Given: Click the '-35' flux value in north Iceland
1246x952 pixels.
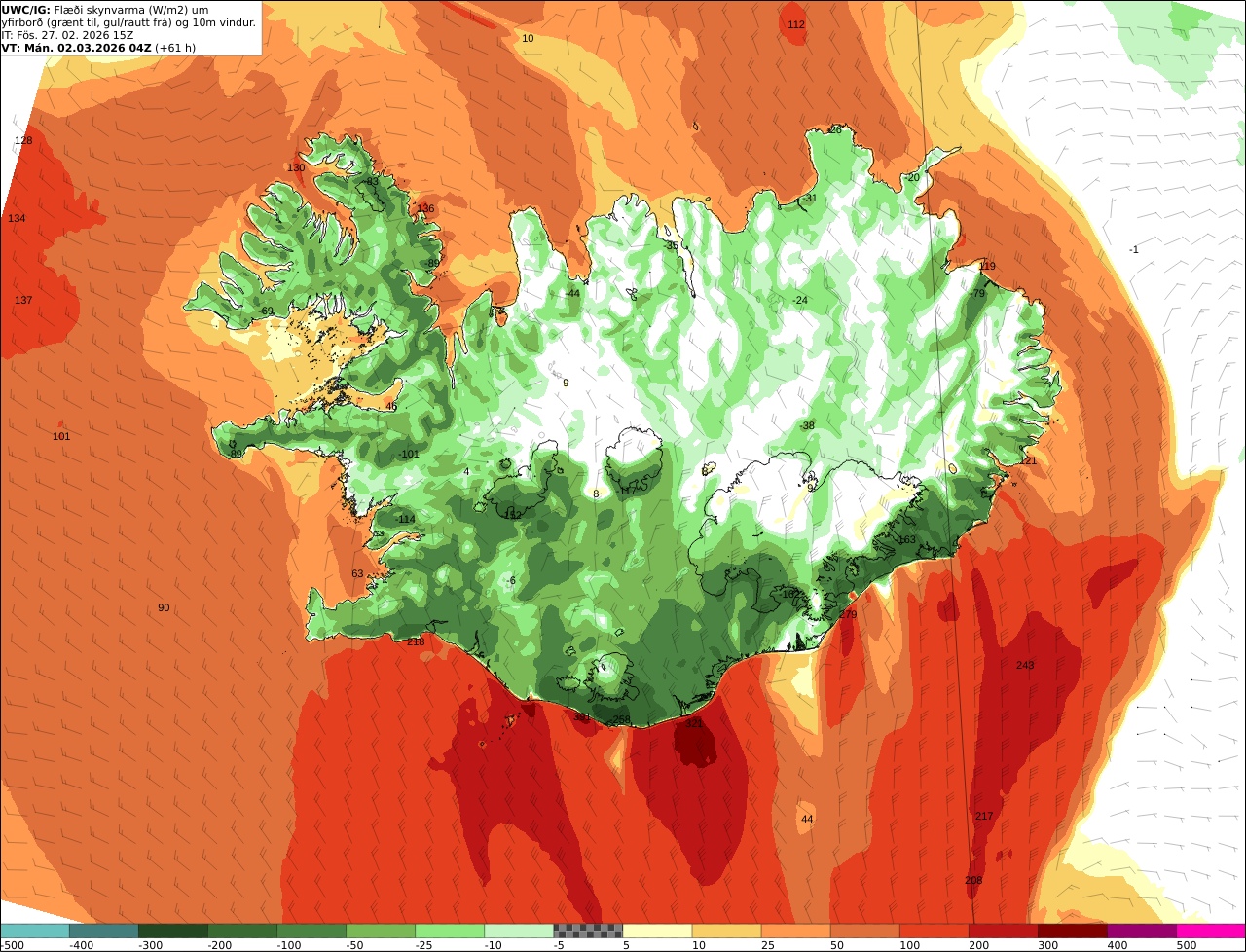Looking at the screenshot, I should click(x=670, y=245).
